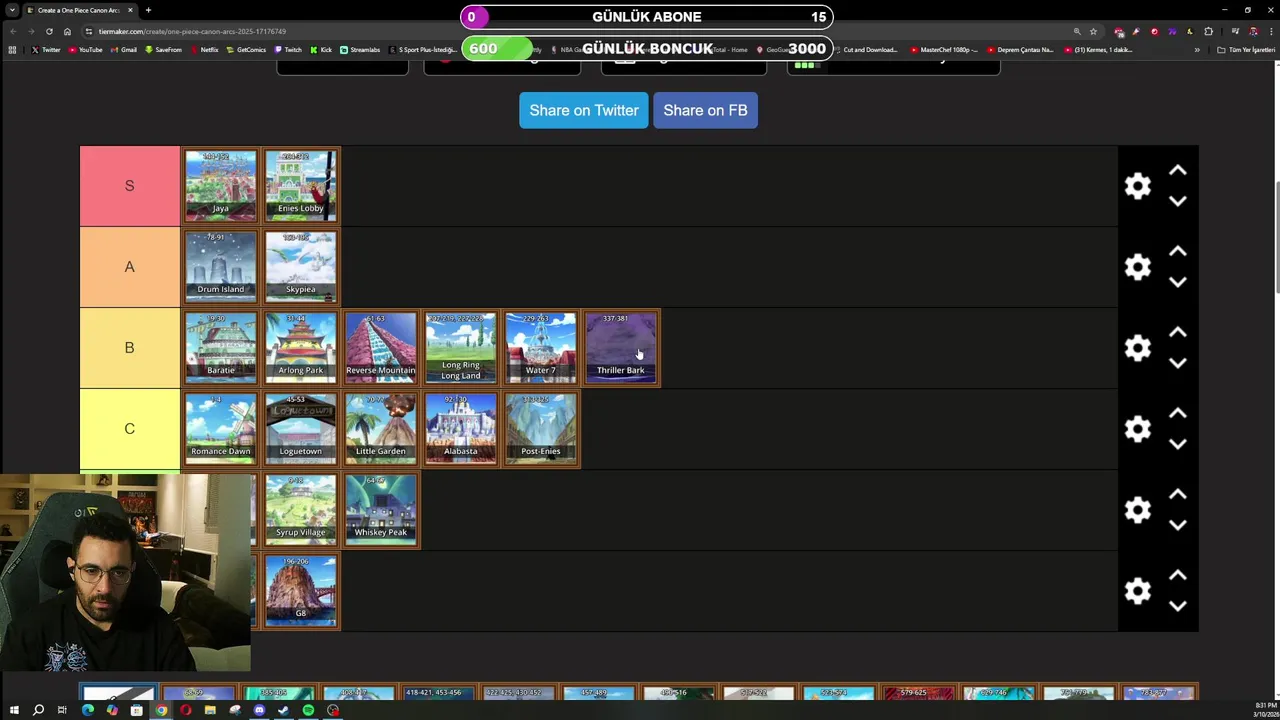Open settings gear for the Syrup Village row

(x=1138, y=510)
